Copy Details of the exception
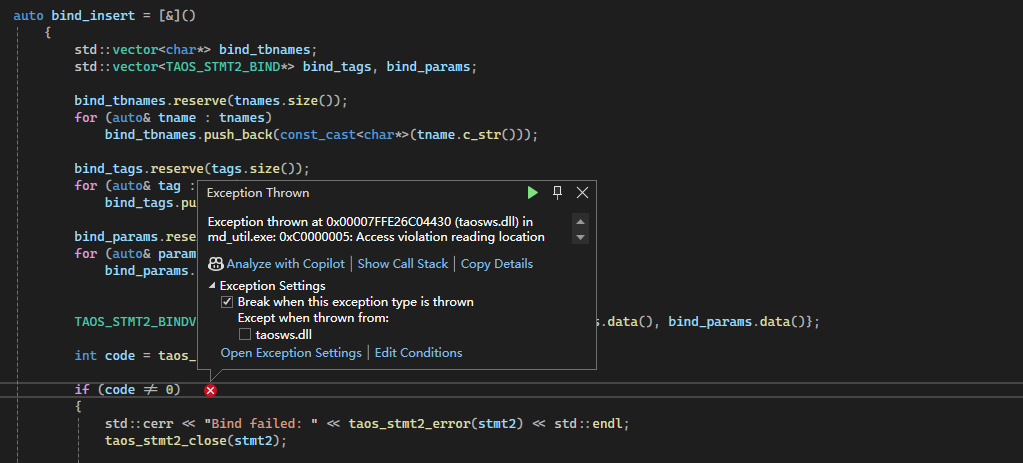1023x463 pixels. (496, 264)
